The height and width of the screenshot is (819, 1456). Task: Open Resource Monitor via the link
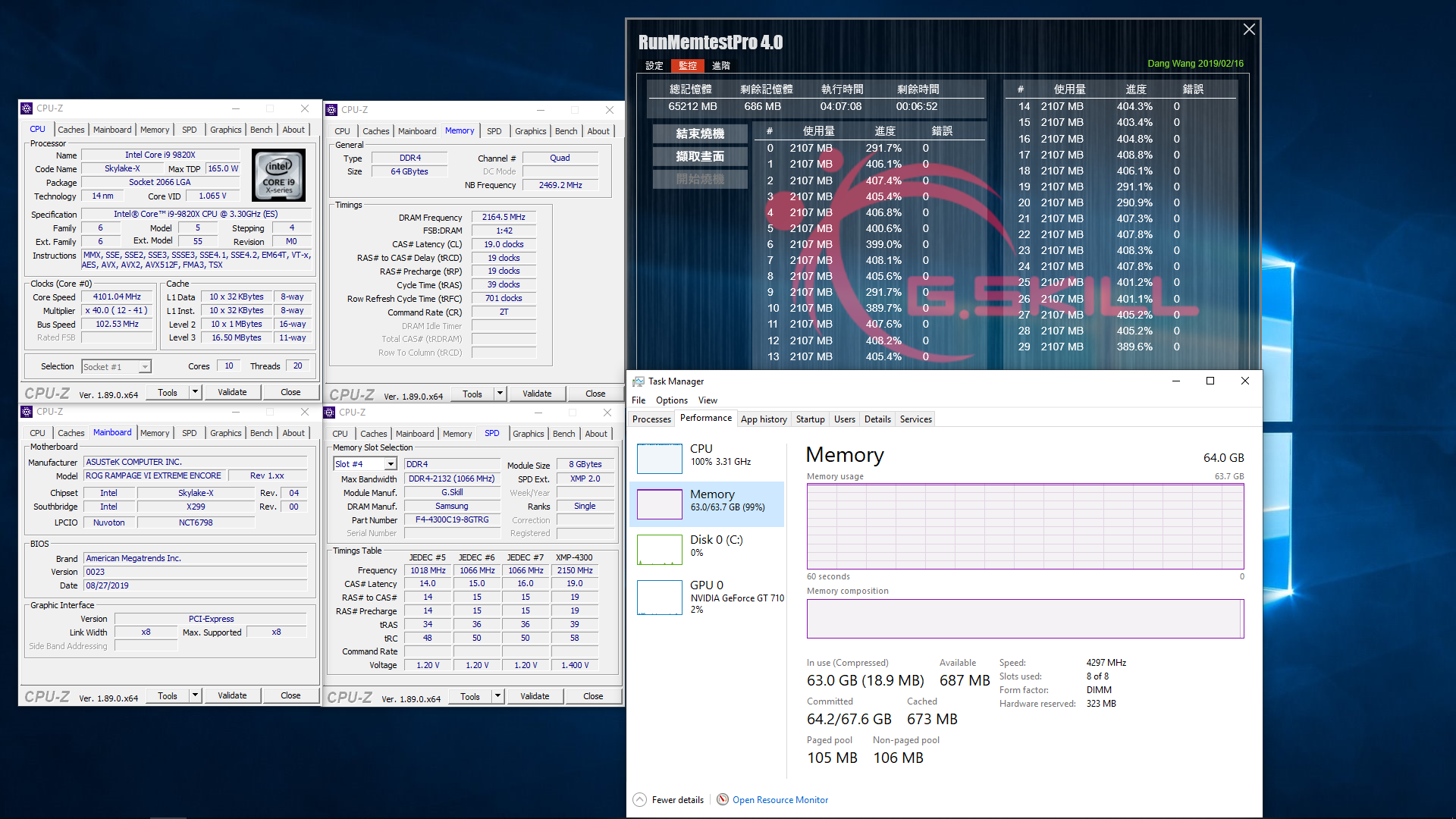pos(780,799)
